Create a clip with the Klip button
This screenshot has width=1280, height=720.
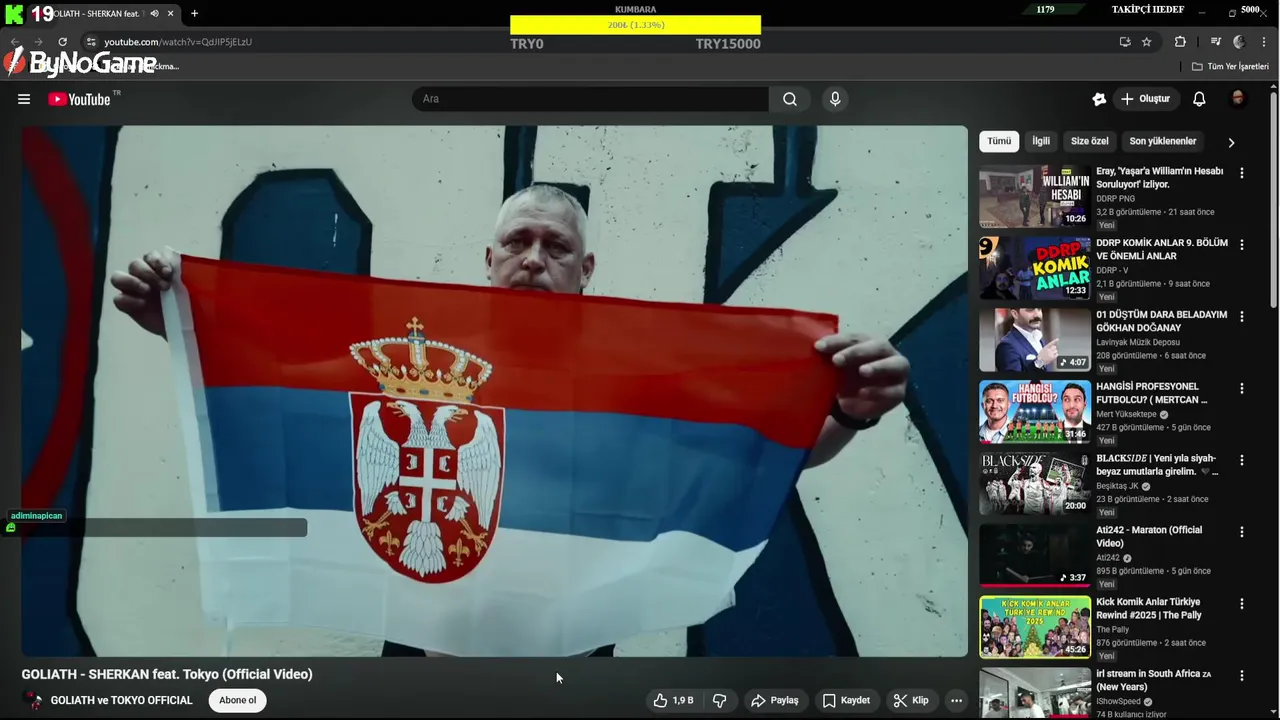click(911, 700)
